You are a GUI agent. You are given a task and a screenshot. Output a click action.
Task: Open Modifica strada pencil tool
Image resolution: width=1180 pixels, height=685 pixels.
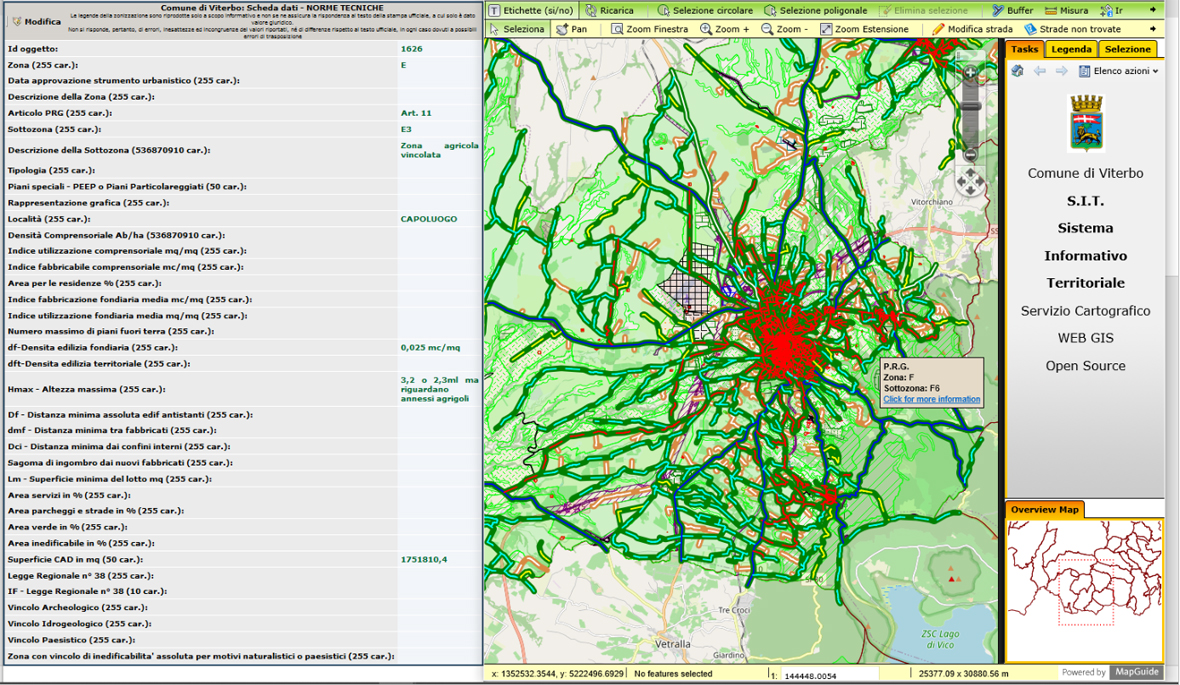[x=972, y=29]
